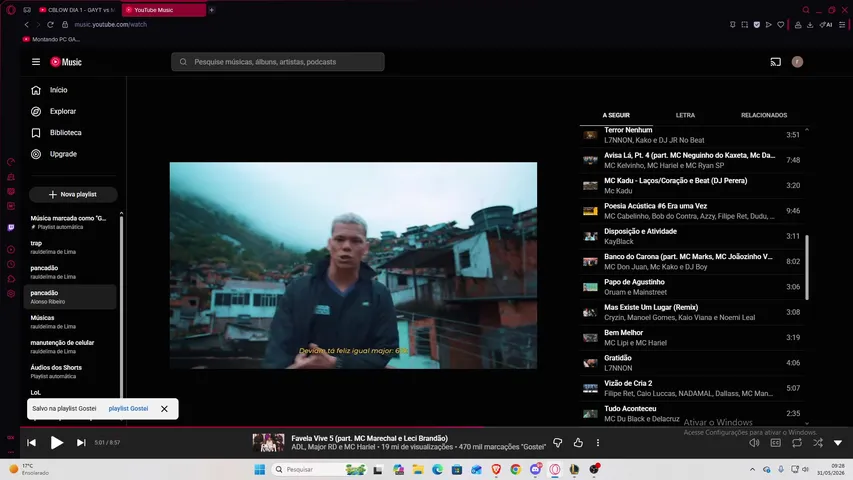853x480 pixels.
Task: Skip to previous track
Action: (x=32, y=442)
